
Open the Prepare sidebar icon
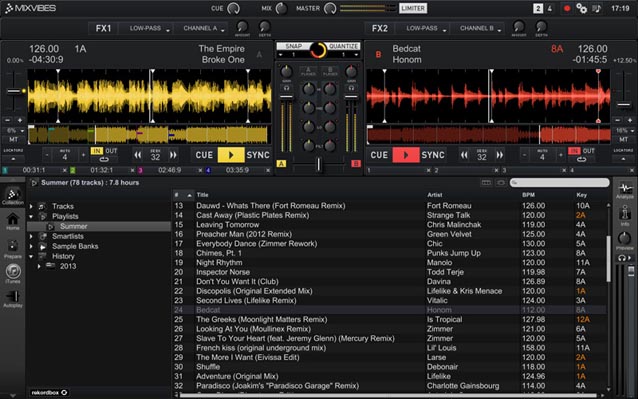tap(13, 249)
